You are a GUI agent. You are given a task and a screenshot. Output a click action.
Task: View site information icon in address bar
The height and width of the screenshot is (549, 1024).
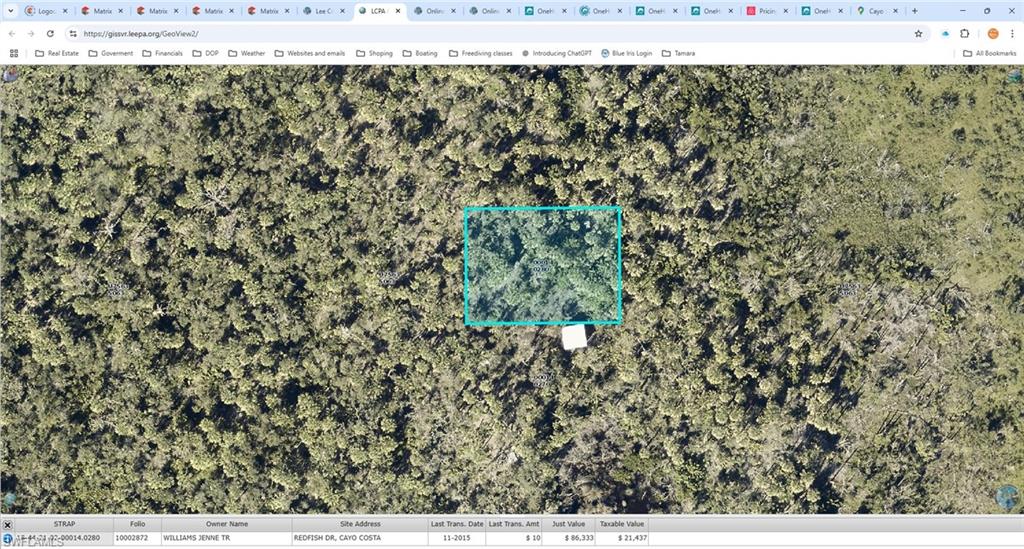73,33
